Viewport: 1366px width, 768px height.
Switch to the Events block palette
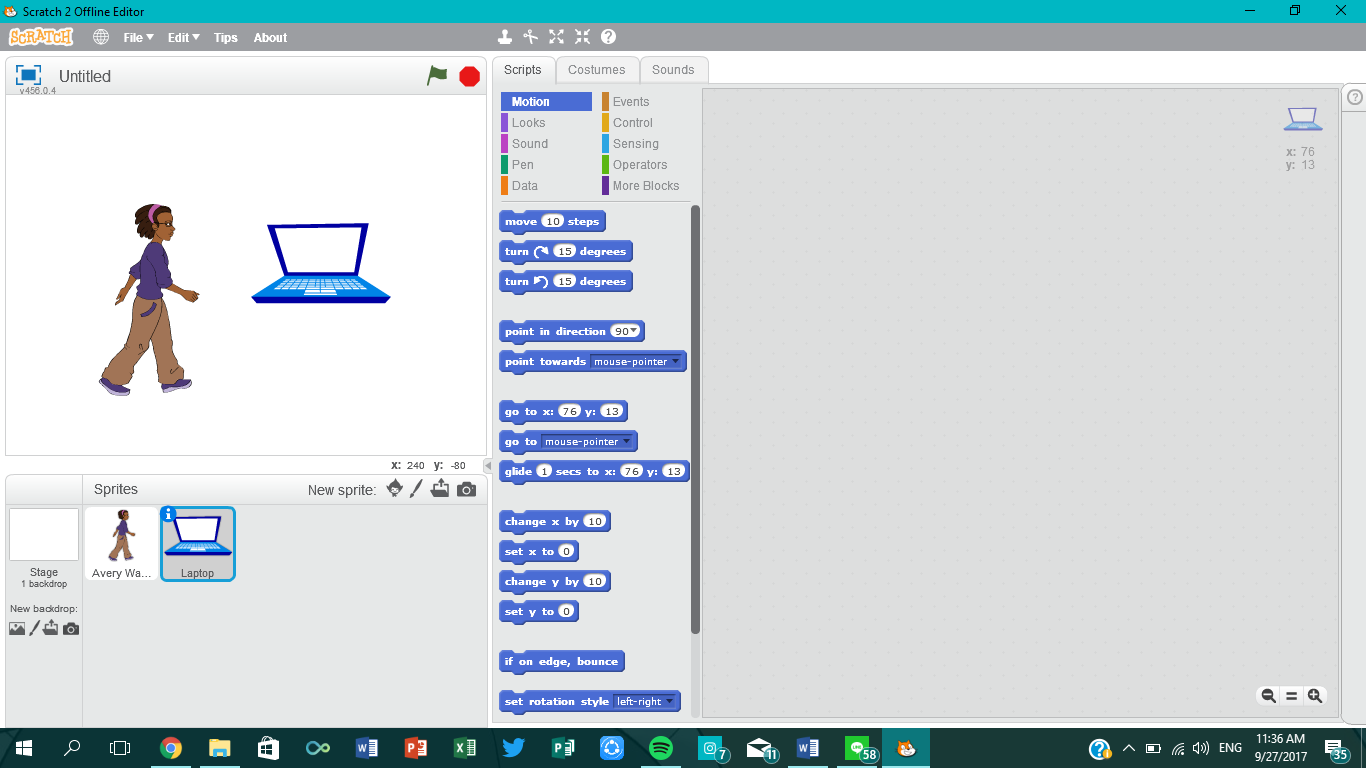point(630,101)
